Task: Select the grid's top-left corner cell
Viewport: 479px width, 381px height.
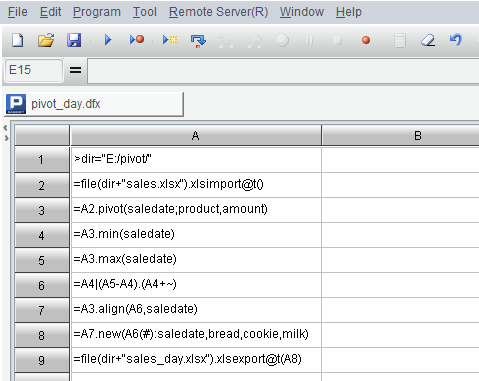Action: coord(42,135)
